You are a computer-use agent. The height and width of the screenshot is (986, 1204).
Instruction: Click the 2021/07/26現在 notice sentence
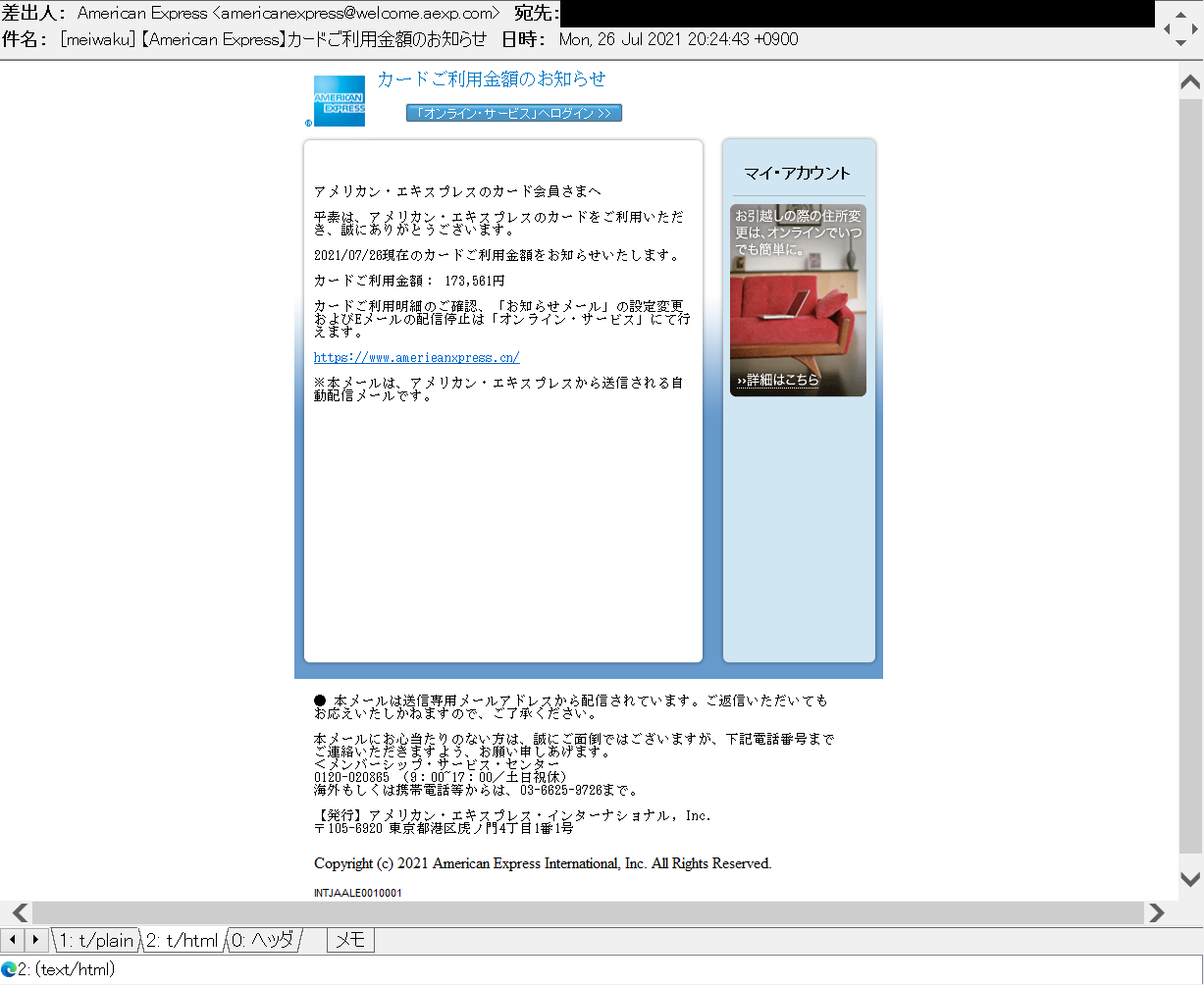(497, 256)
